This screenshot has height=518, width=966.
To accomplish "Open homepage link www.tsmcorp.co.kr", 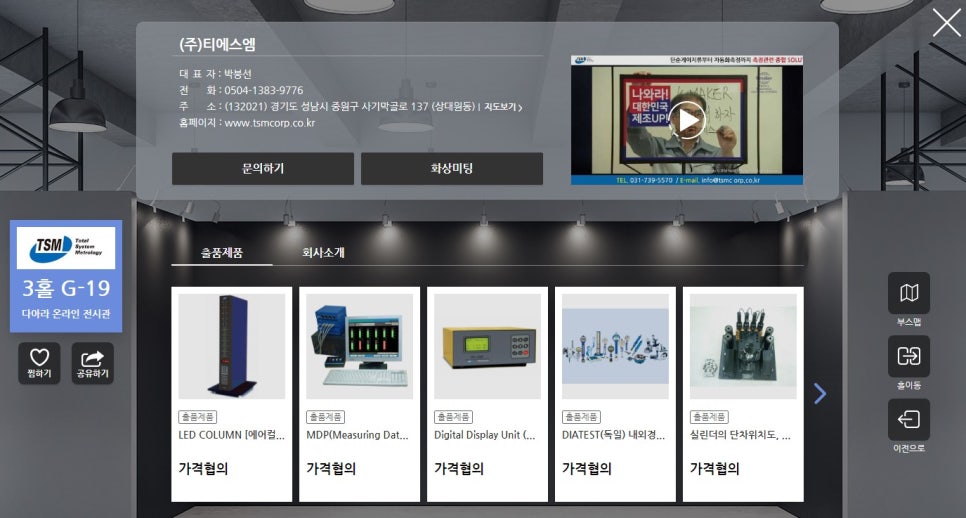I will pos(269,123).
